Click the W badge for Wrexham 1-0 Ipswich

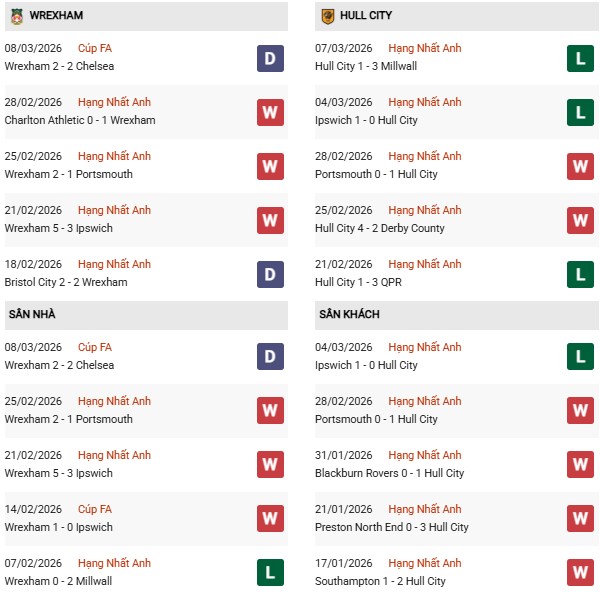click(x=269, y=519)
